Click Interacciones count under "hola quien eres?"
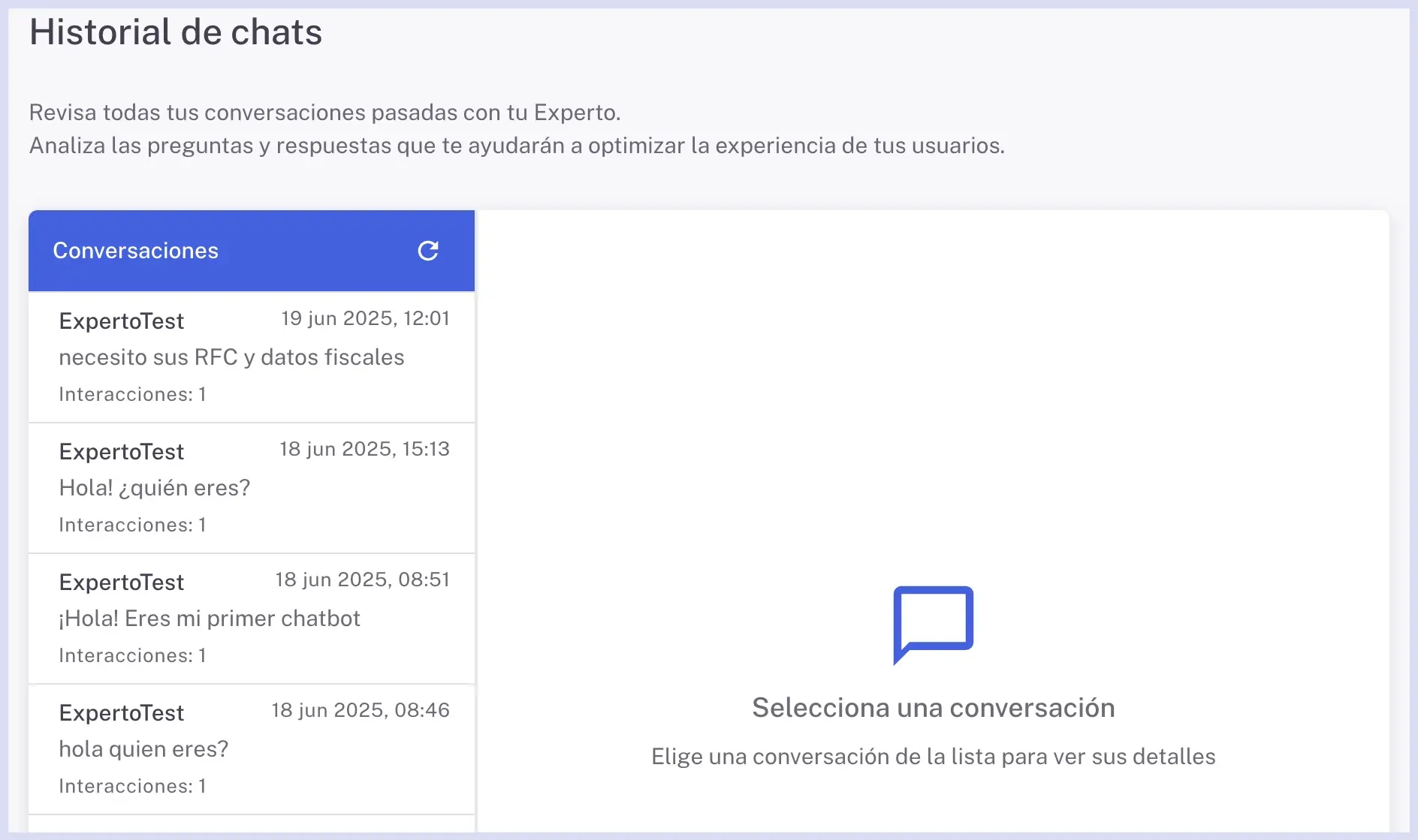 point(133,786)
